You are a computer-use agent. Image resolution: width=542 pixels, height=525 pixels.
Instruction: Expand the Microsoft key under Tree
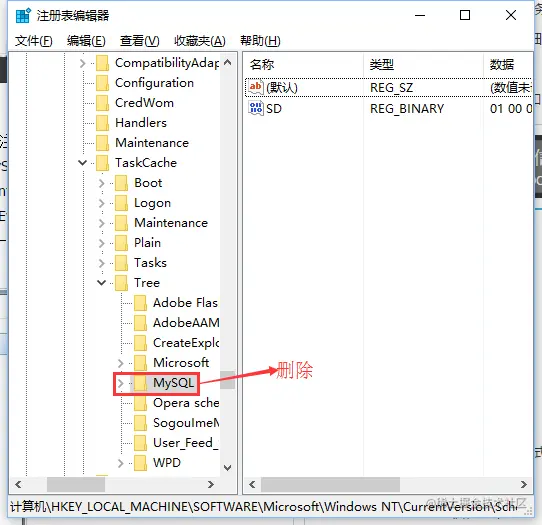(x=121, y=363)
